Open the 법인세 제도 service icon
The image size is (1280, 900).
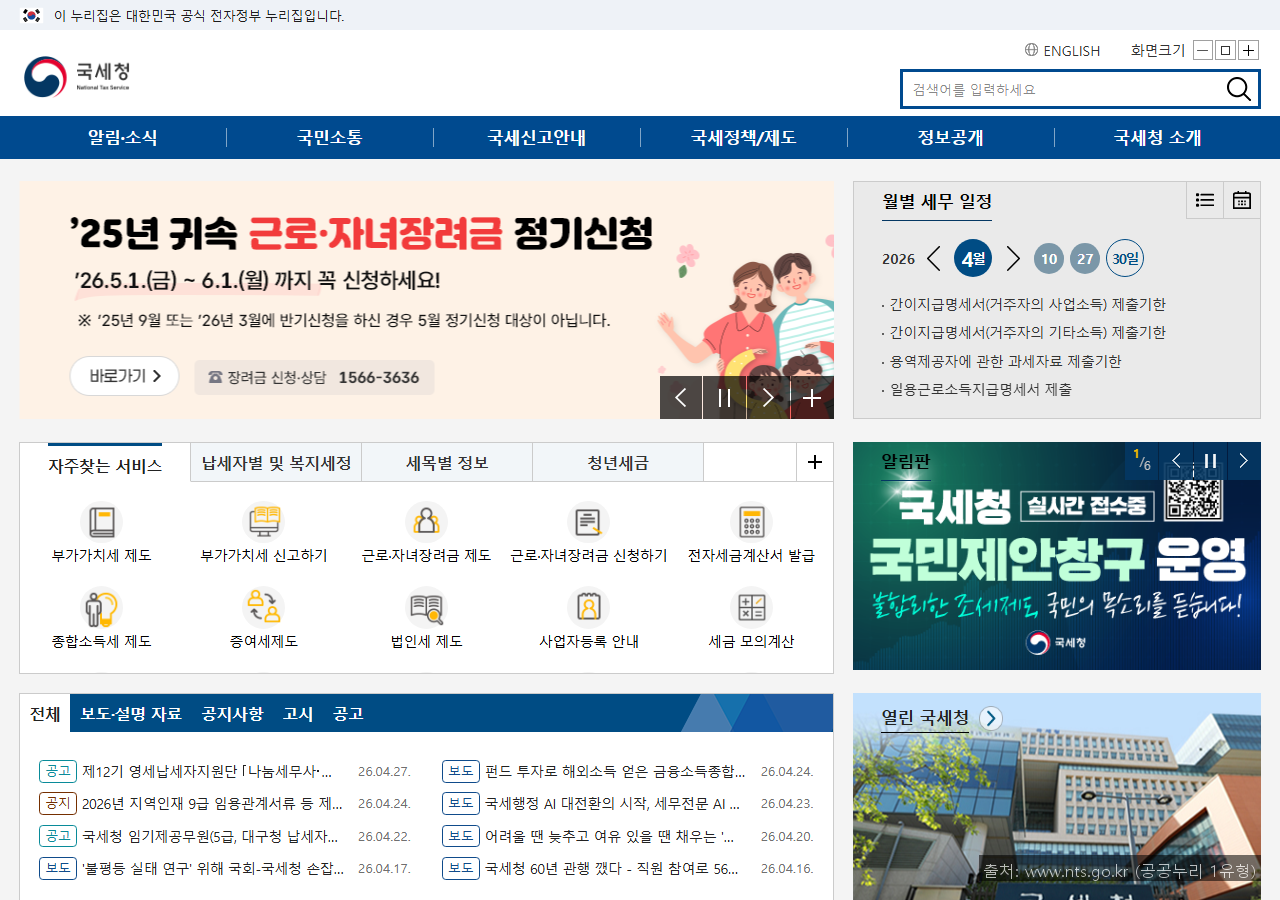coord(426,608)
